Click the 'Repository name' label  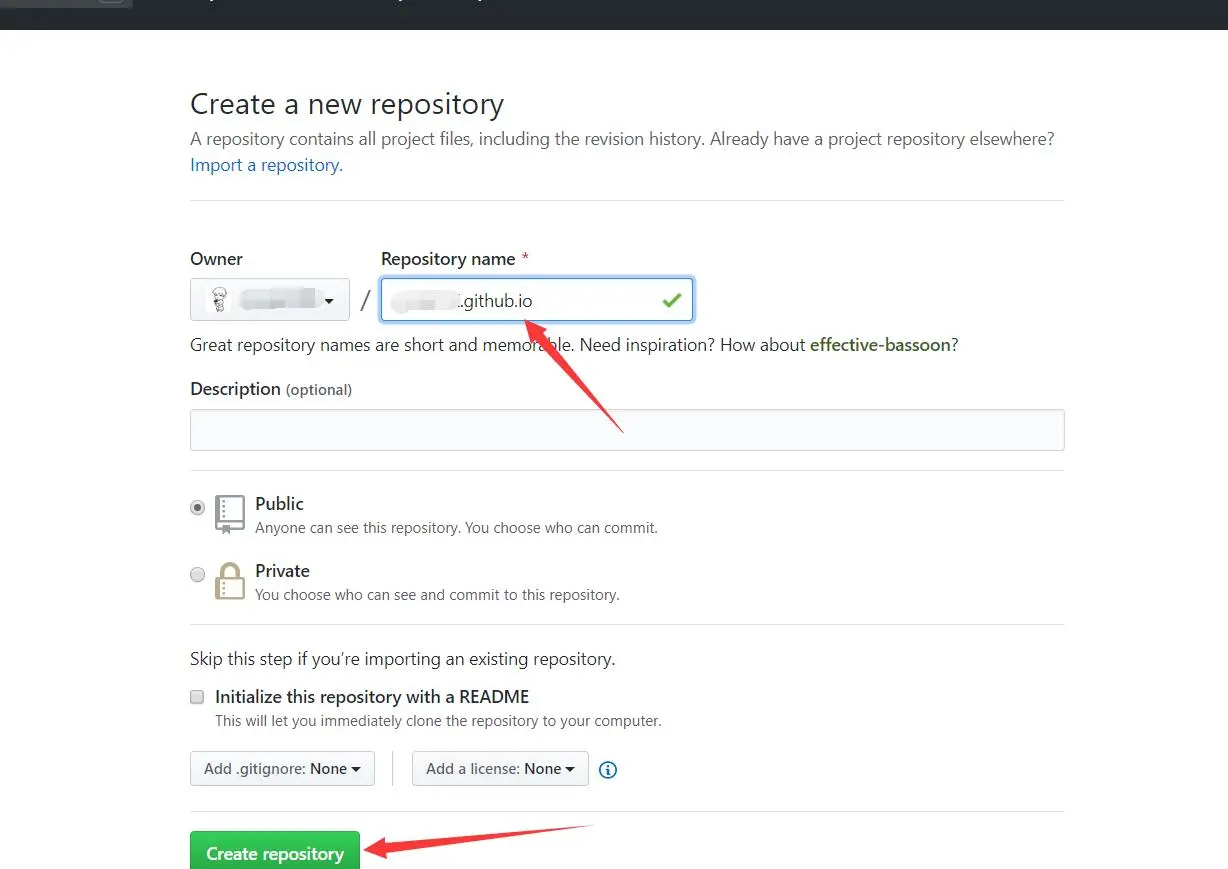point(448,259)
